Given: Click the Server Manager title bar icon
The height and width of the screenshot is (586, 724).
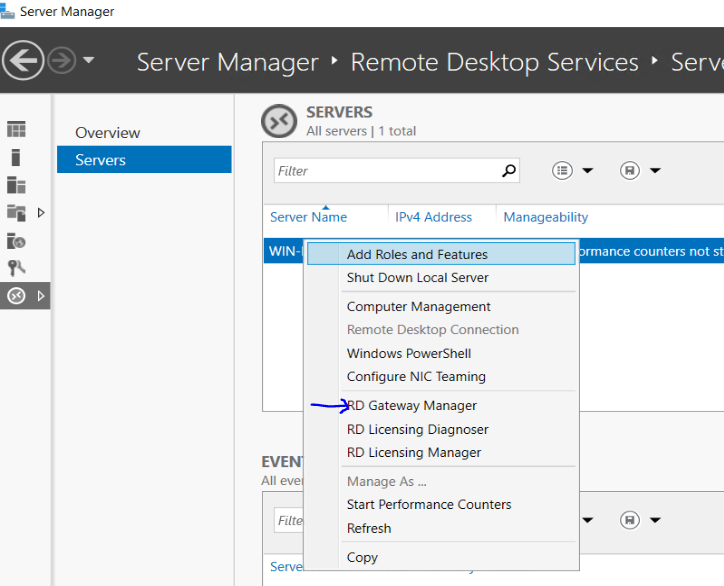Looking at the screenshot, I should click(7, 11).
